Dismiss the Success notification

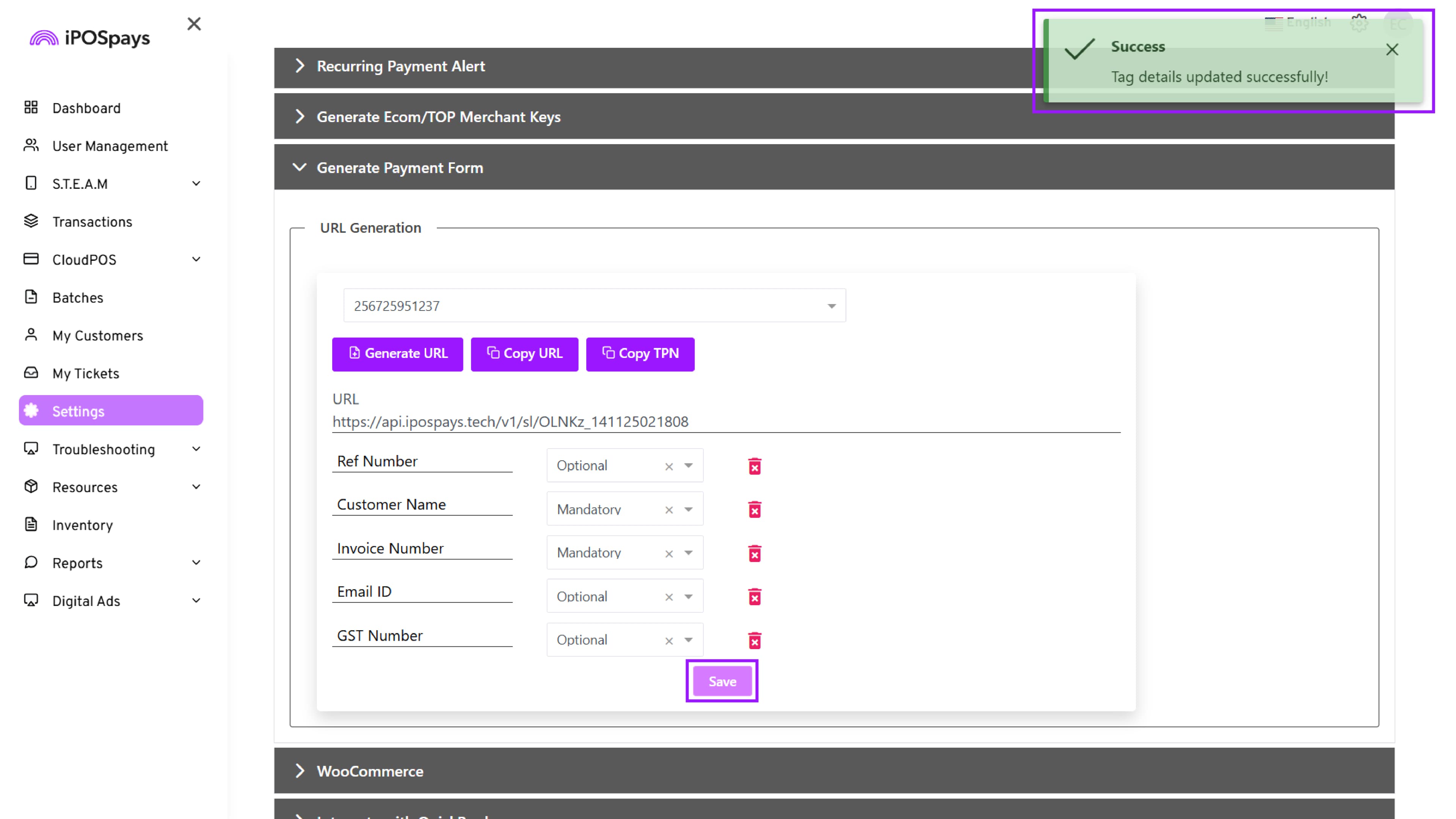coord(1392,50)
